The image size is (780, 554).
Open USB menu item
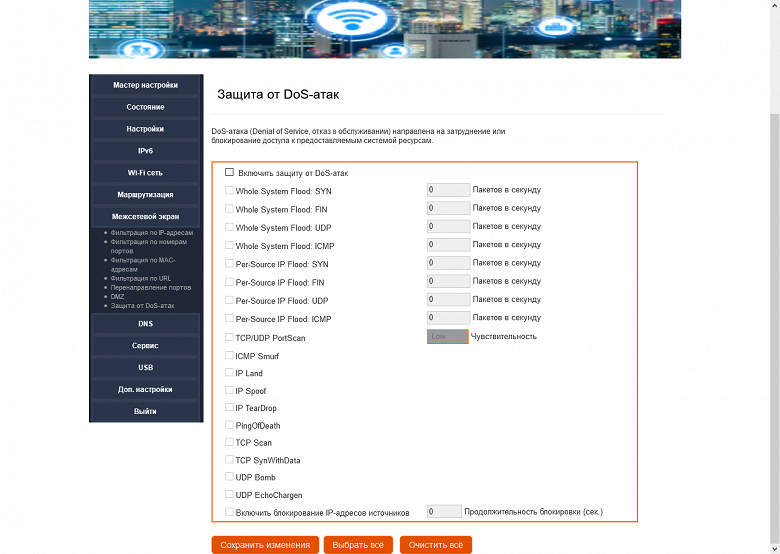tap(145, 368)
